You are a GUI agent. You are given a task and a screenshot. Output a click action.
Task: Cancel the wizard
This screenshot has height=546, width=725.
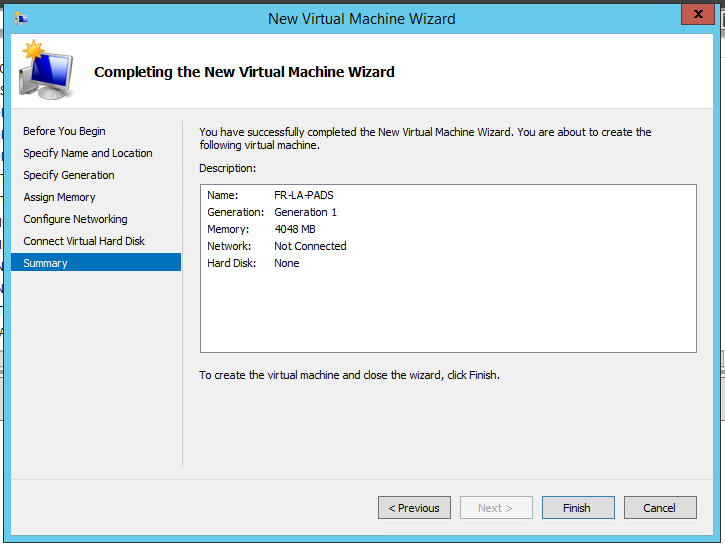(x=659, y=508)
